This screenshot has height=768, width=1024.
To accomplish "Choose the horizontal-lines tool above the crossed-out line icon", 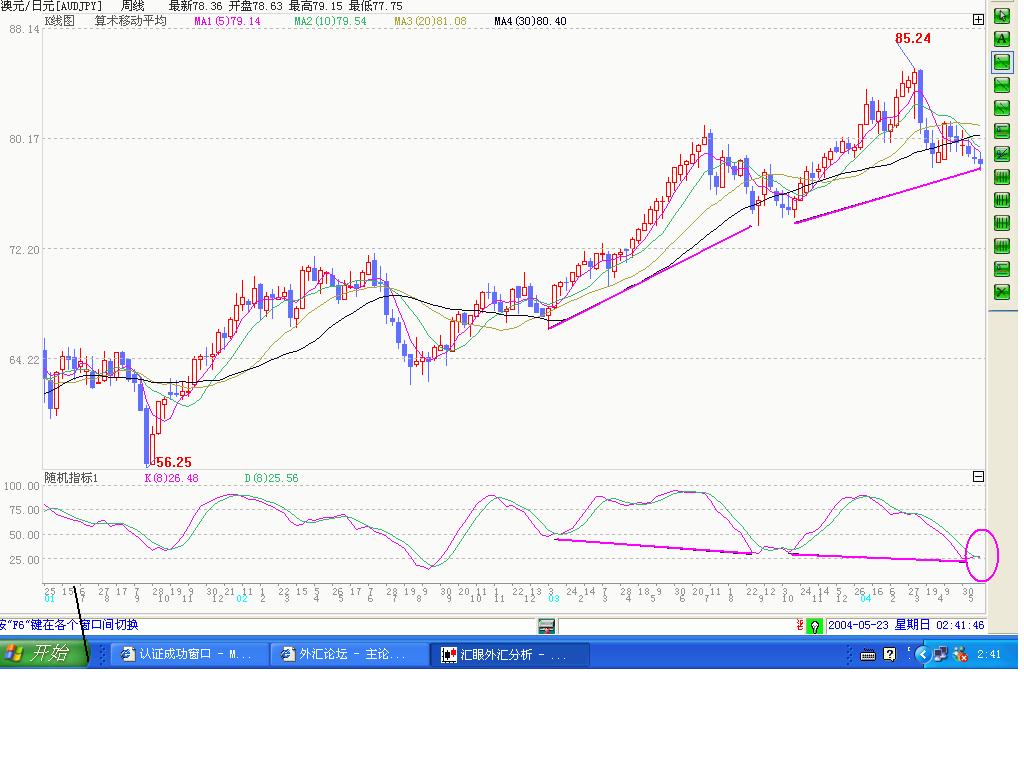I will pos(1001,131).
